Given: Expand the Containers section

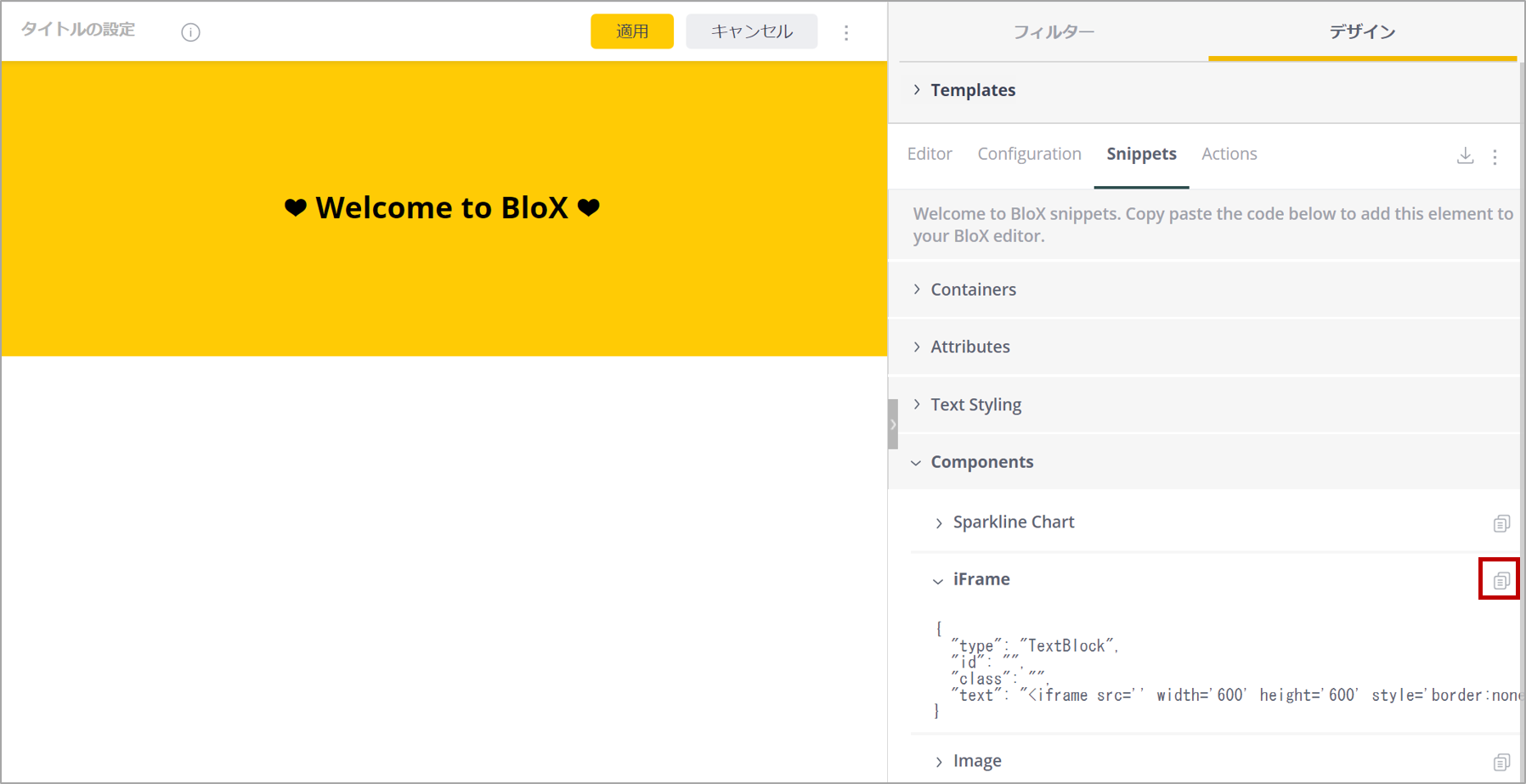Looking at the screenshot, I should (1204, 290).
